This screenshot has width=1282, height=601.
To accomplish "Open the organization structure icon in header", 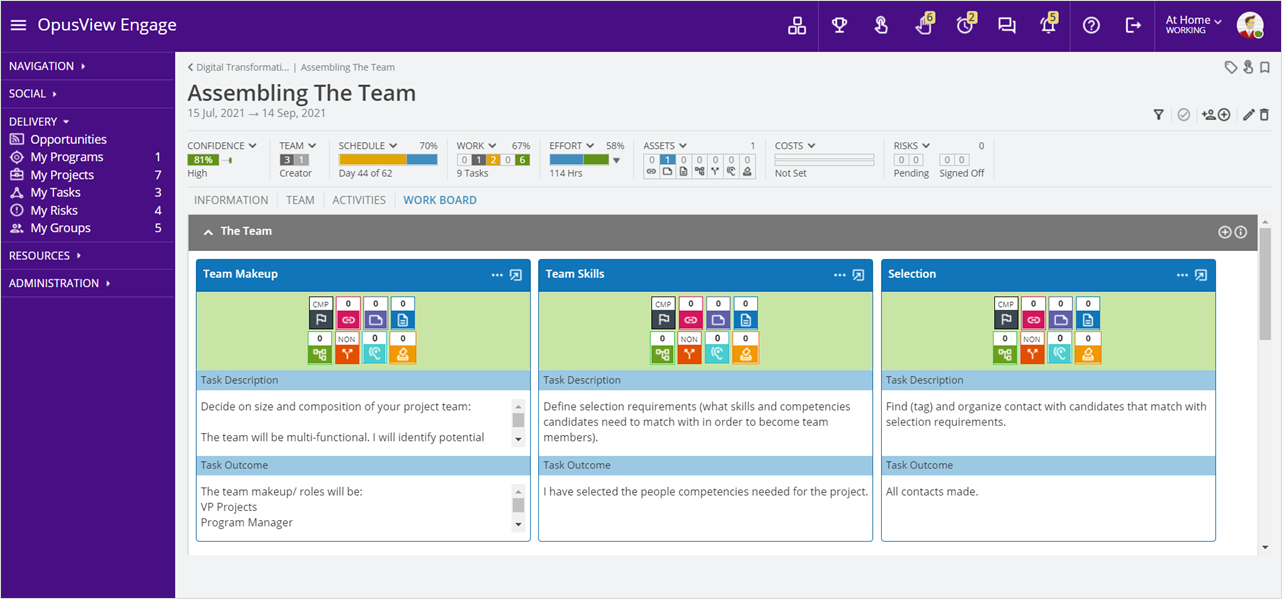I will 797,26.
